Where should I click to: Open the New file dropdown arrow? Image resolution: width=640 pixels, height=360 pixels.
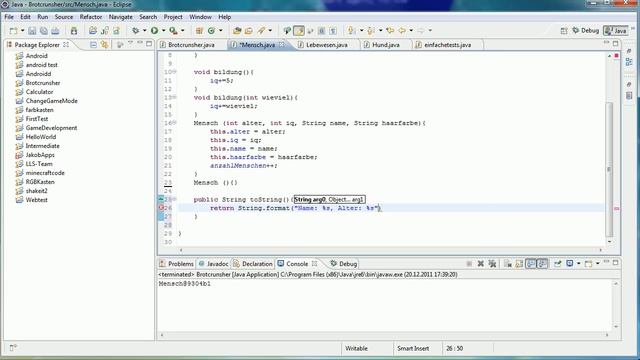[22, 31]
